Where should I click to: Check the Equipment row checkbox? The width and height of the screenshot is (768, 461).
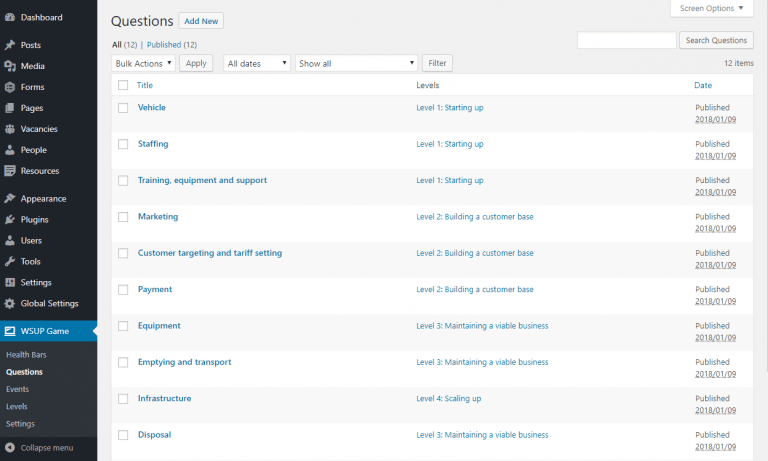(123, 326)
